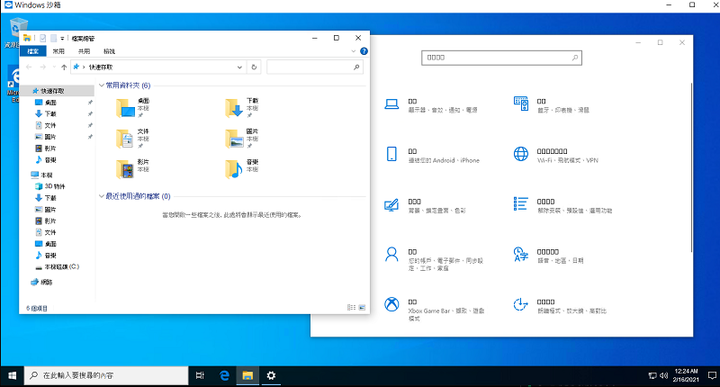Open recent locations dropdown arrow

[x=54, y=67]
